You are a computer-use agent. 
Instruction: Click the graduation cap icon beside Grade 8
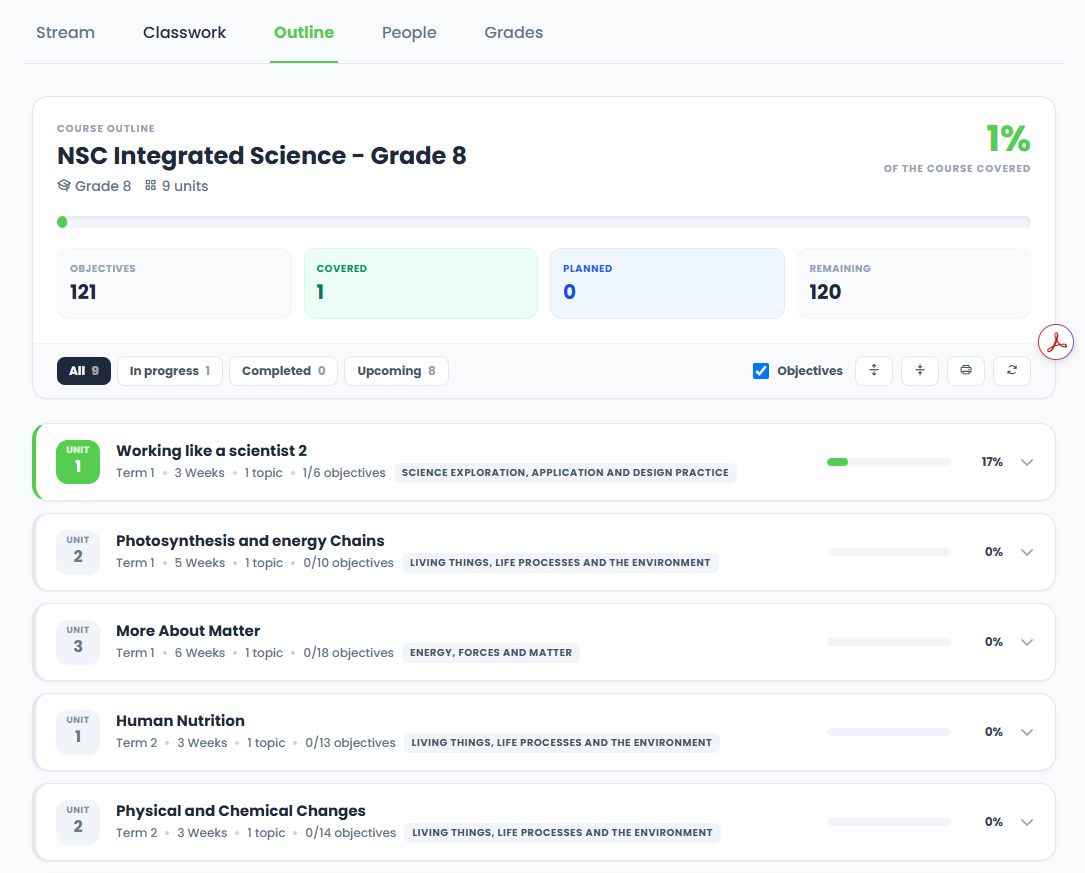pos(64,185)
